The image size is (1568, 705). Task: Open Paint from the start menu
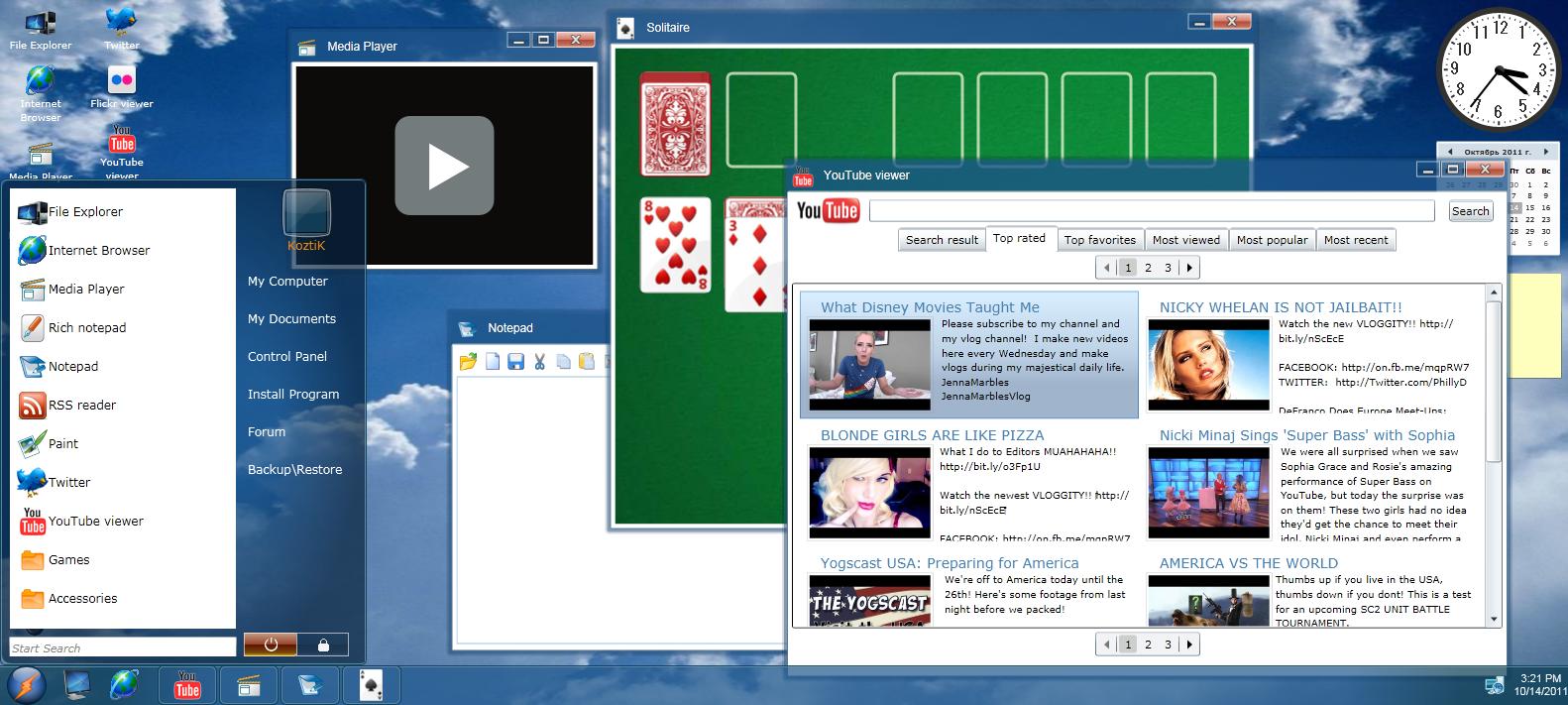click(123, 443)
